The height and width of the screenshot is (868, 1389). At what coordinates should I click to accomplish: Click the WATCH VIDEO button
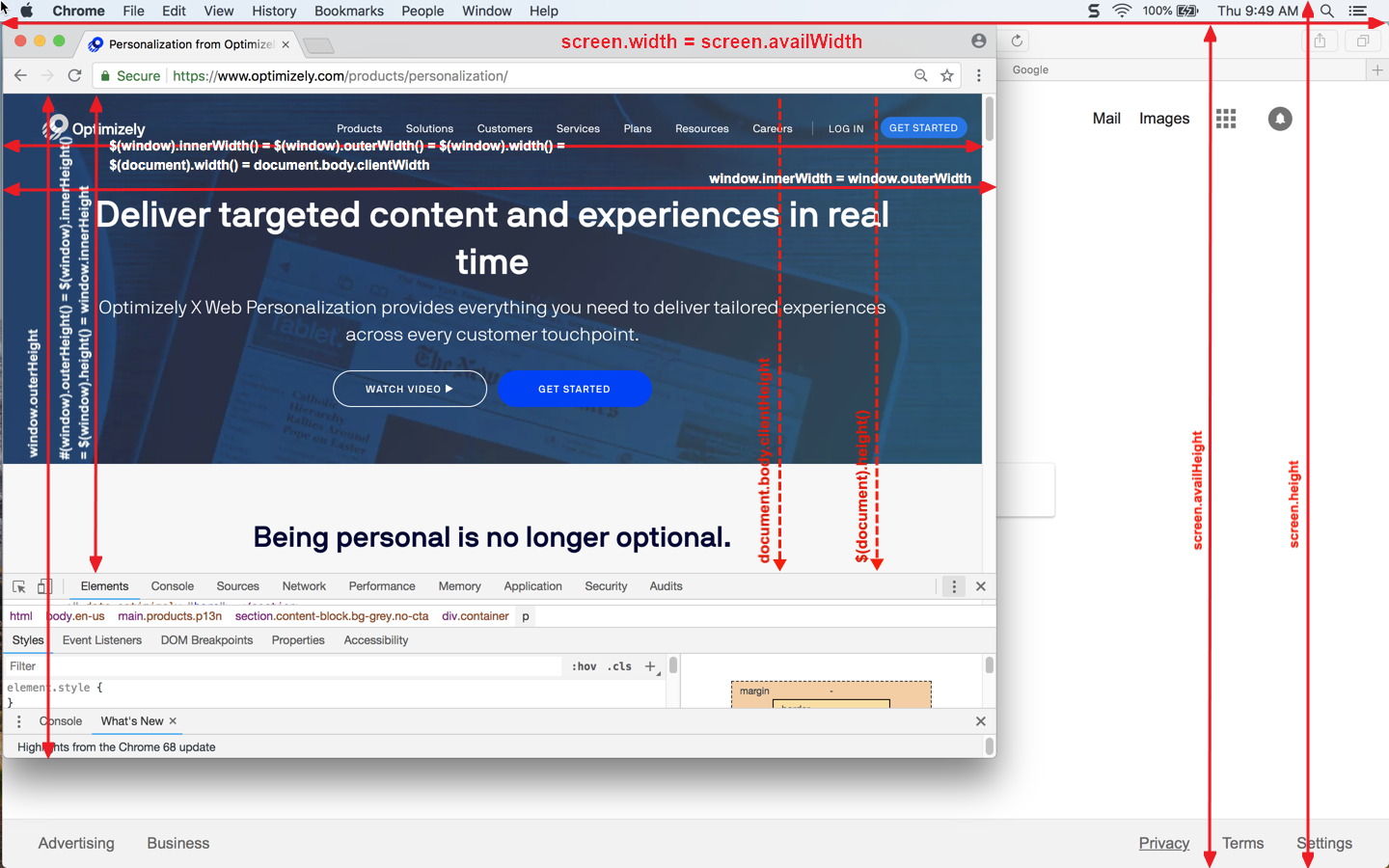(x=410, y=389)
